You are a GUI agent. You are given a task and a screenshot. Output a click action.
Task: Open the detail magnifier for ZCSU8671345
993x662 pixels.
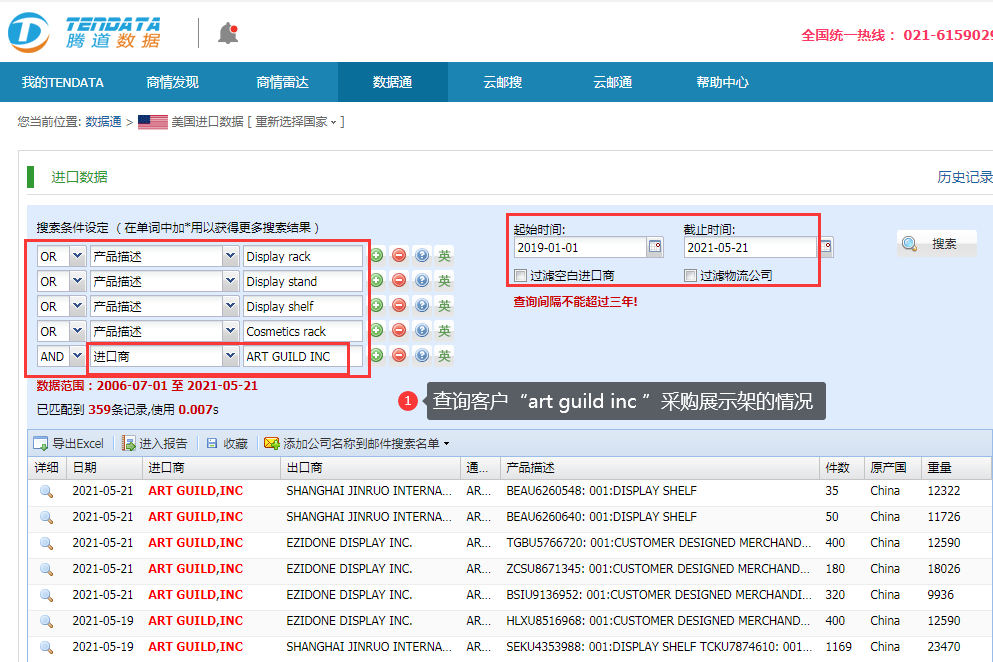[x=46, y=570]
